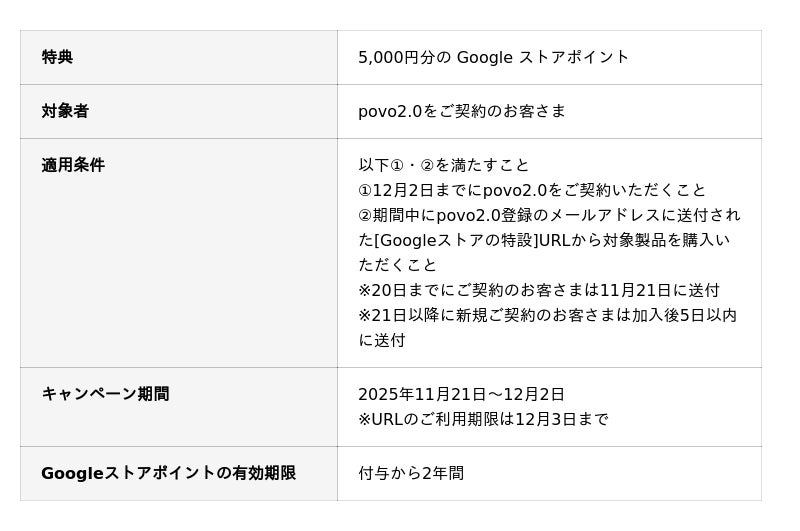800x531 pixels.
Task: Select the キャンペーン期間 label
Action: pos(105,394)
